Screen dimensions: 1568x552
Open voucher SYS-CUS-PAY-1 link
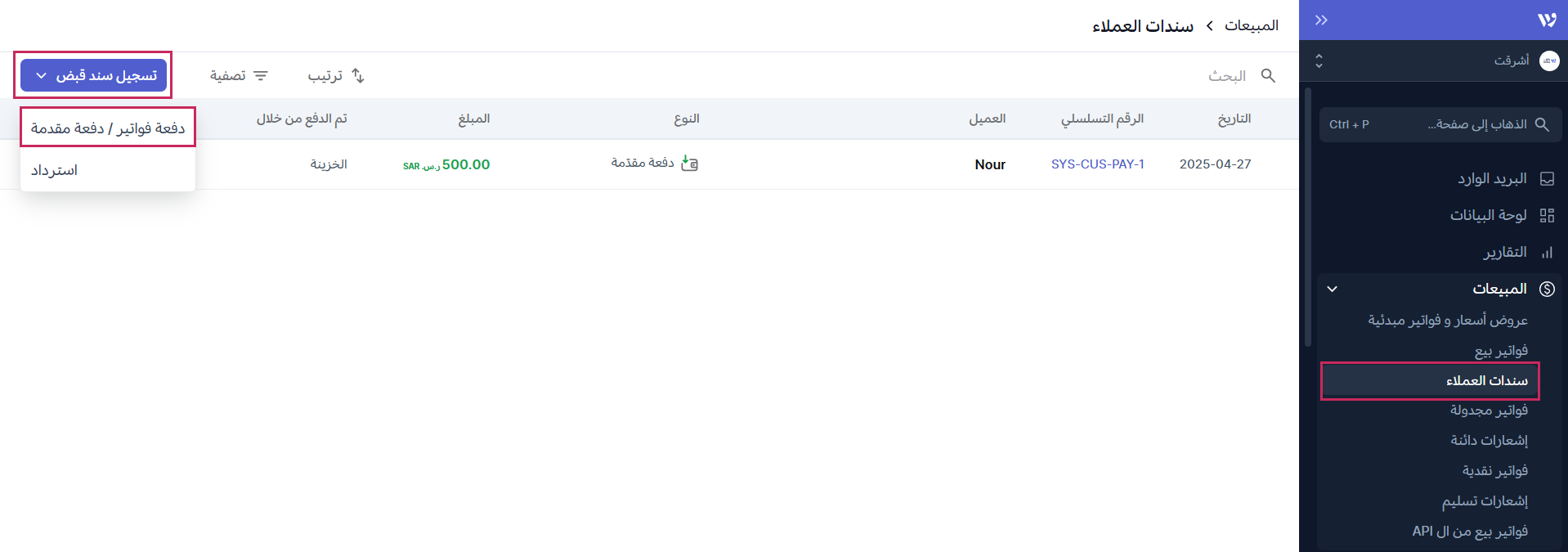click(x=1097, y=164)
